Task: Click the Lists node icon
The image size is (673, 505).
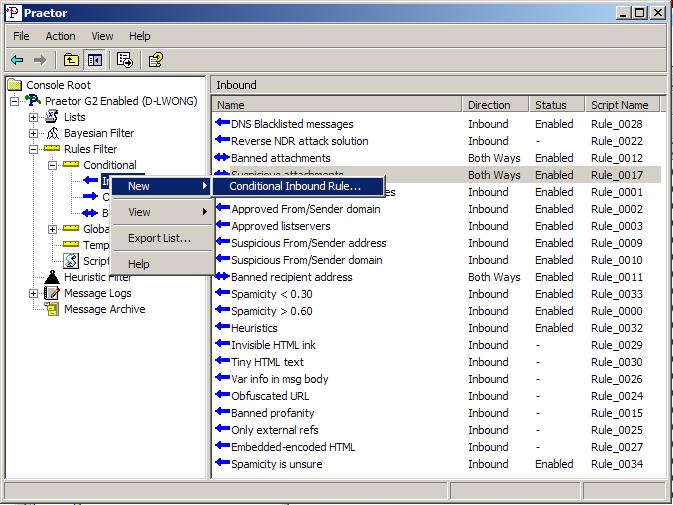Action: tap(52, 116)
